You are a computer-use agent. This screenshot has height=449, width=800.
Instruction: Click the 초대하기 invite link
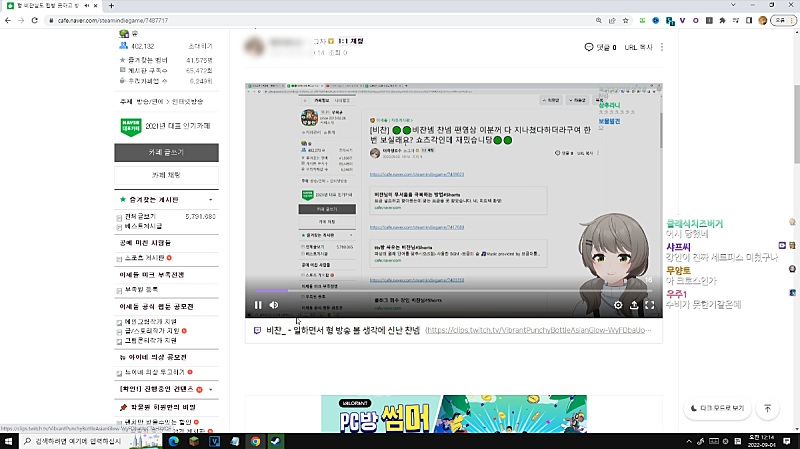click(201, 46)
